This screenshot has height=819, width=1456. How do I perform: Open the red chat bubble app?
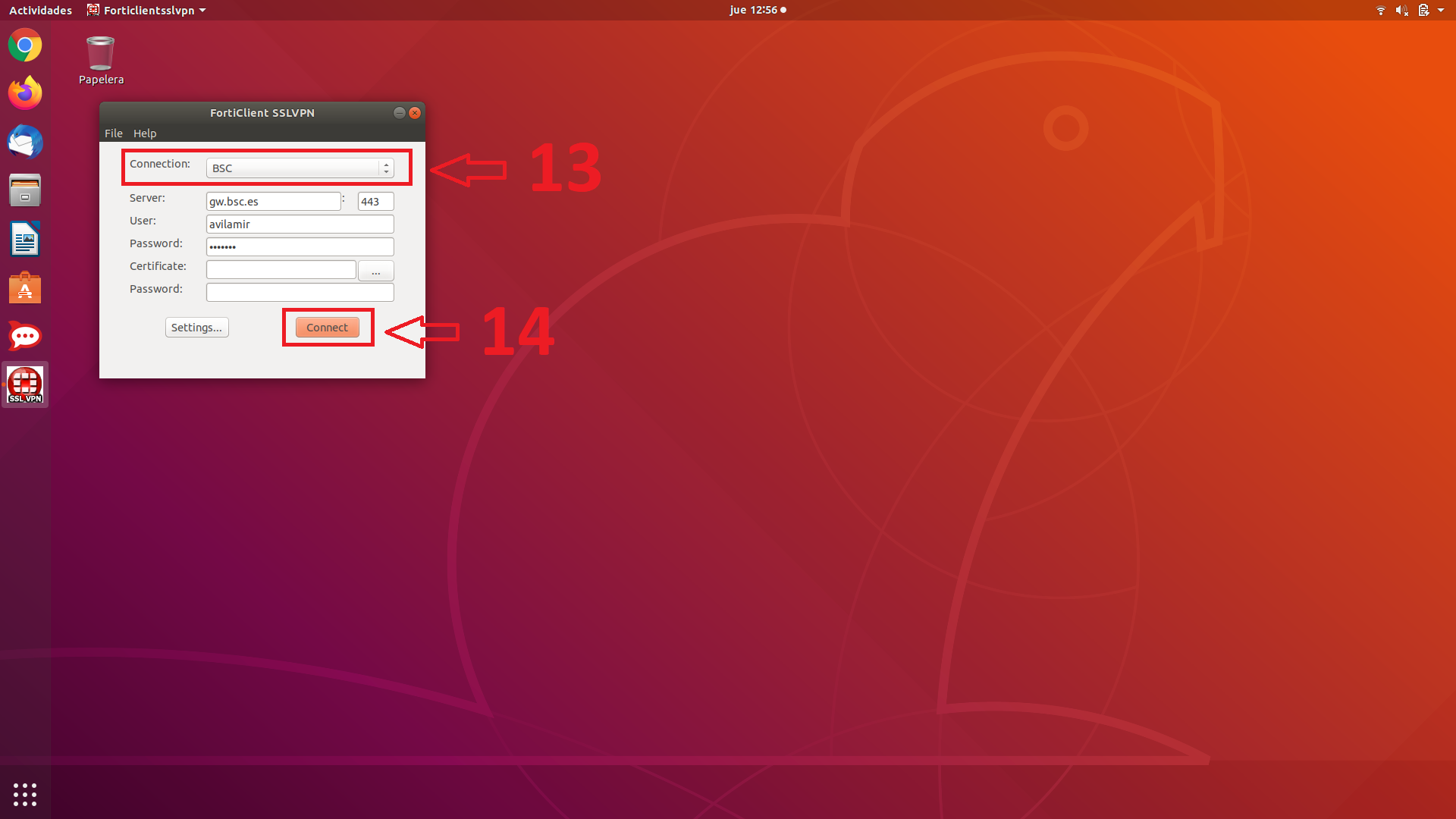tap(25, 336)
